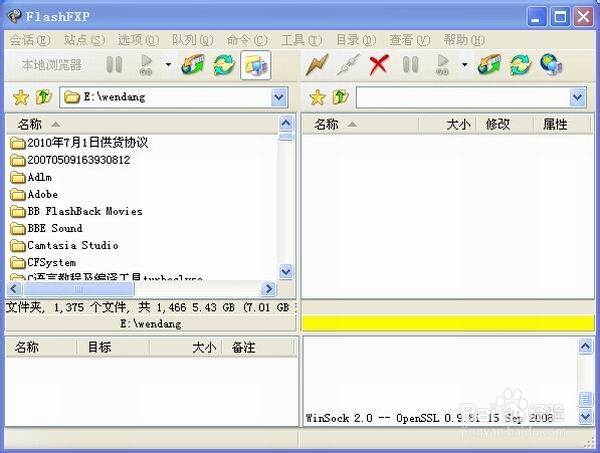Screen dimensions: 600x453
Task: Refresh the local file list
Action: pos(224,64)
